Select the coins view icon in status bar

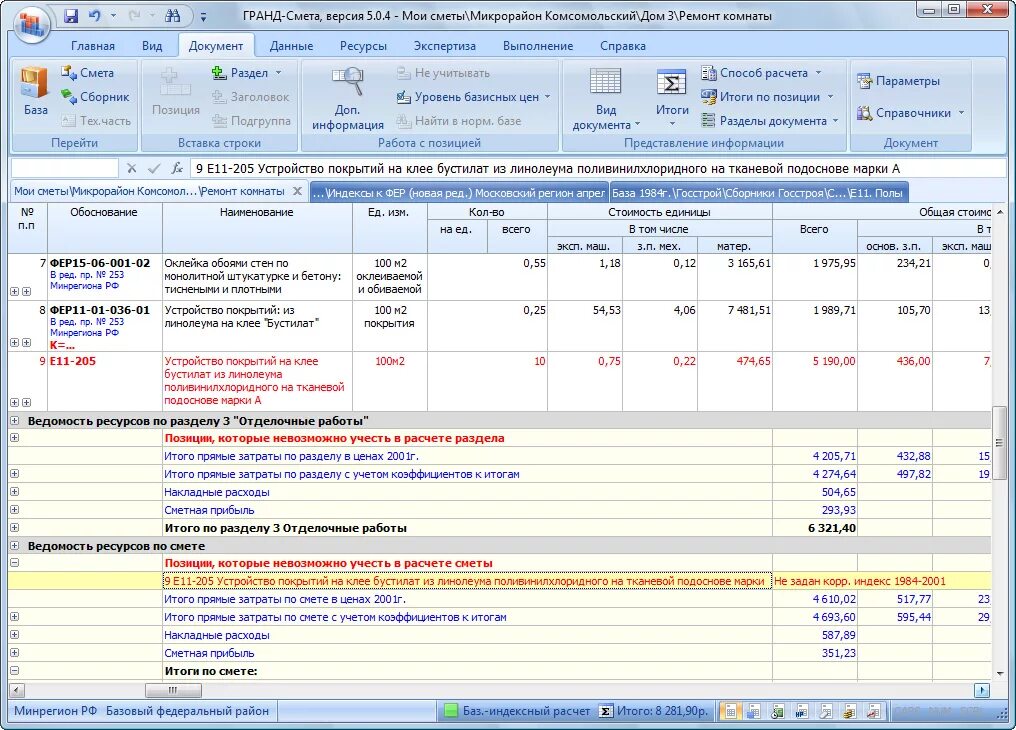coord(849,711)
